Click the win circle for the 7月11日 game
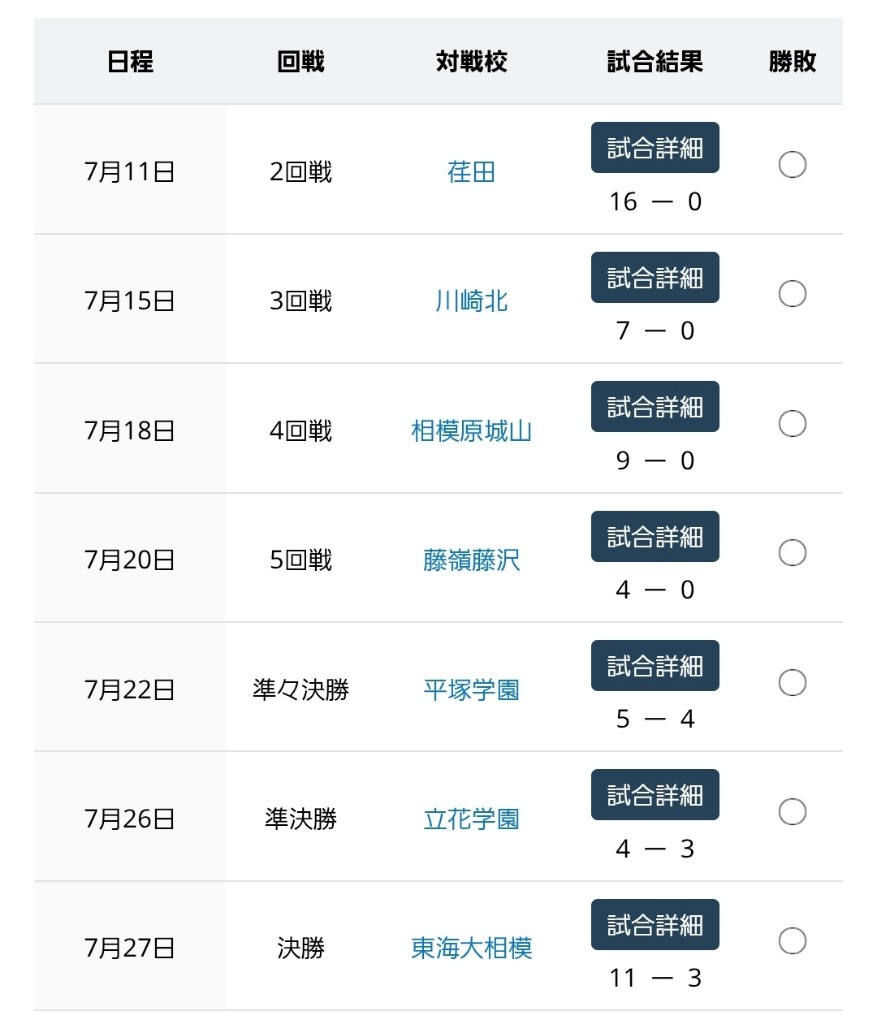The image size is (876, 1024). [x=792, y=165]
